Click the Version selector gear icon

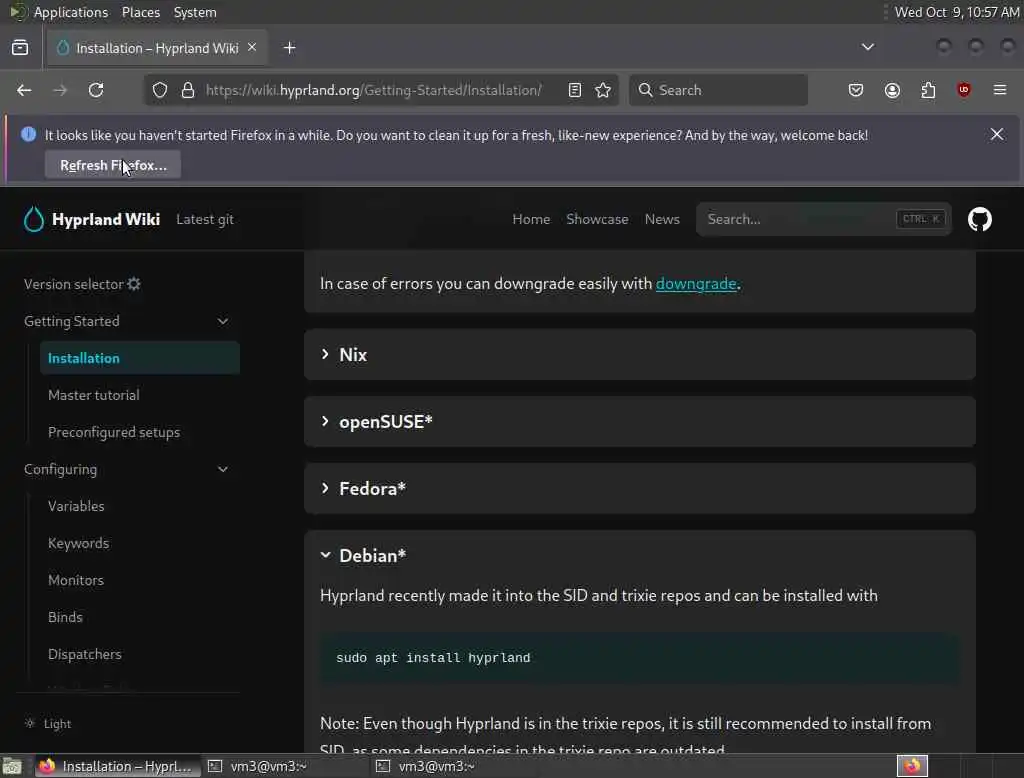(134, 284)
